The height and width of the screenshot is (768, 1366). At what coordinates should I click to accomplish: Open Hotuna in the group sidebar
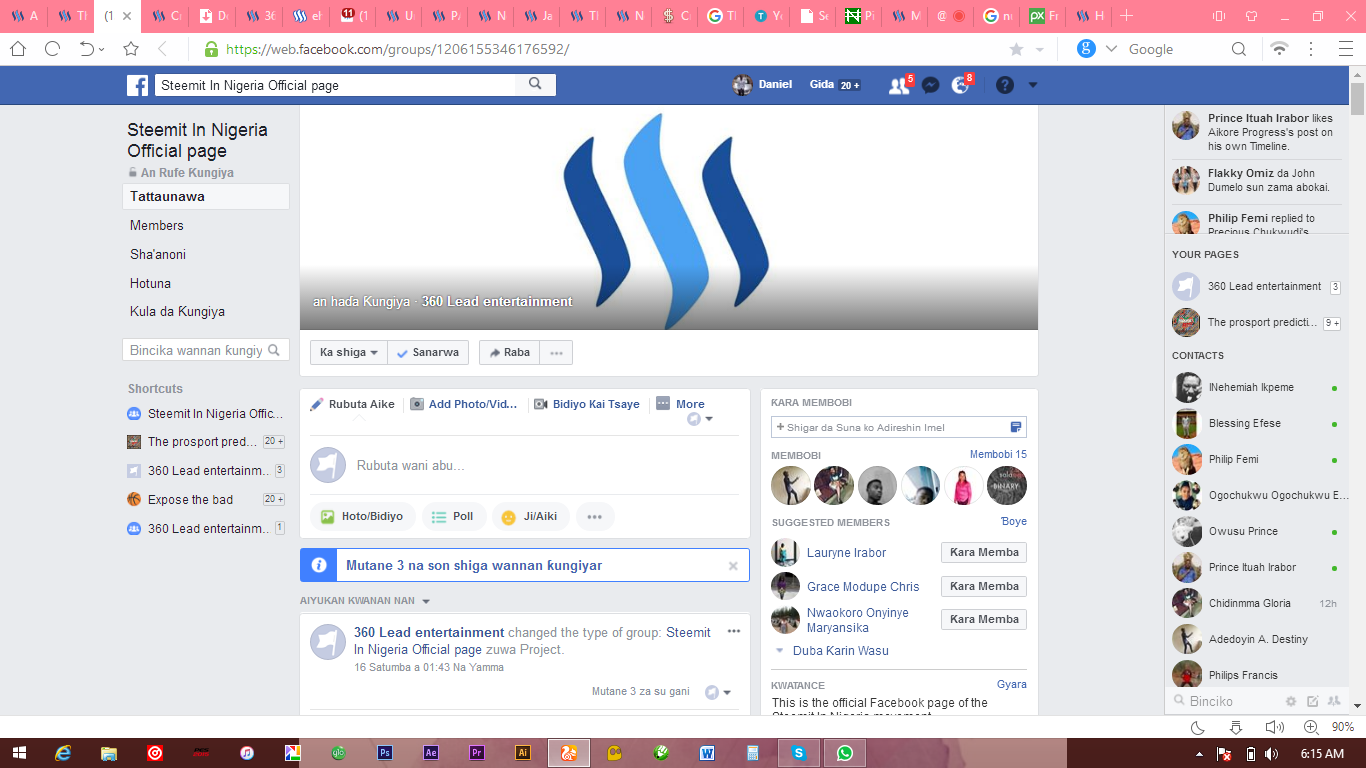(150, 283)
